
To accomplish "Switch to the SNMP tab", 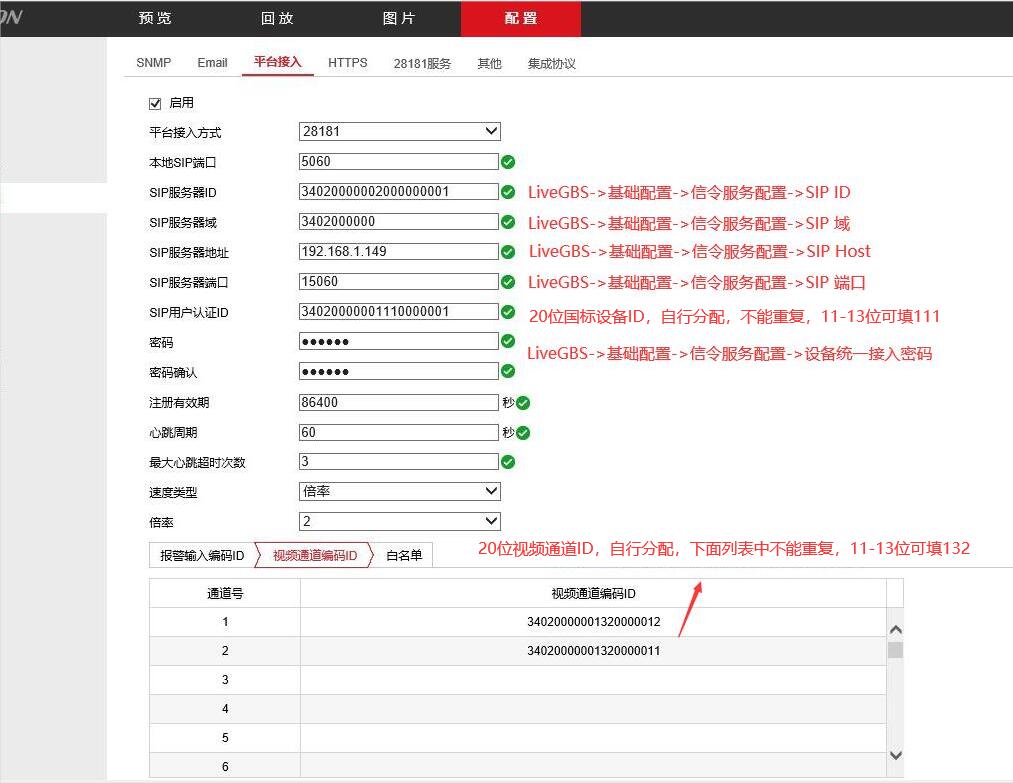I will [153, 63].
